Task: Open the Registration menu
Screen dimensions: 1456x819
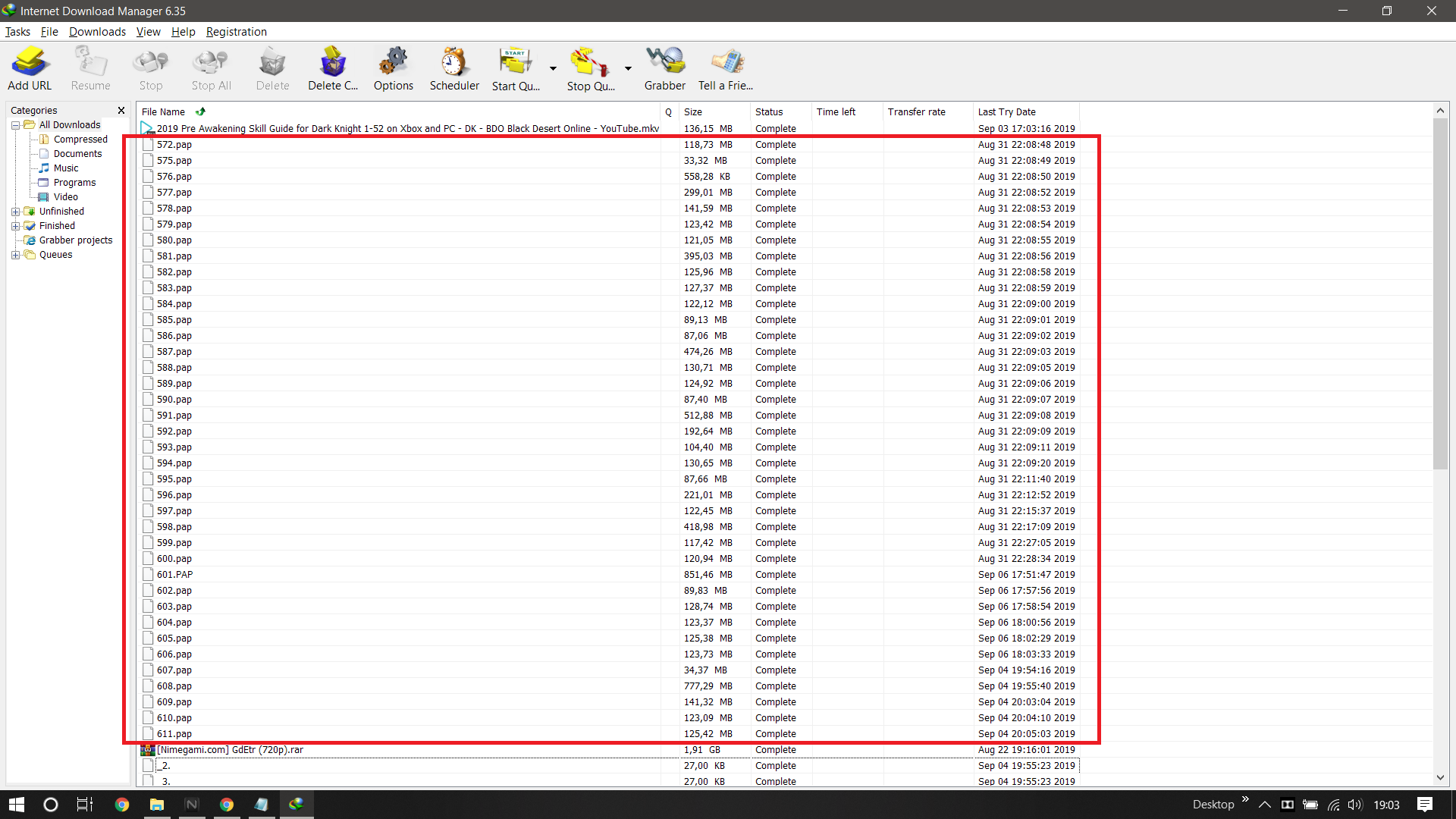Action: (236, 32)
